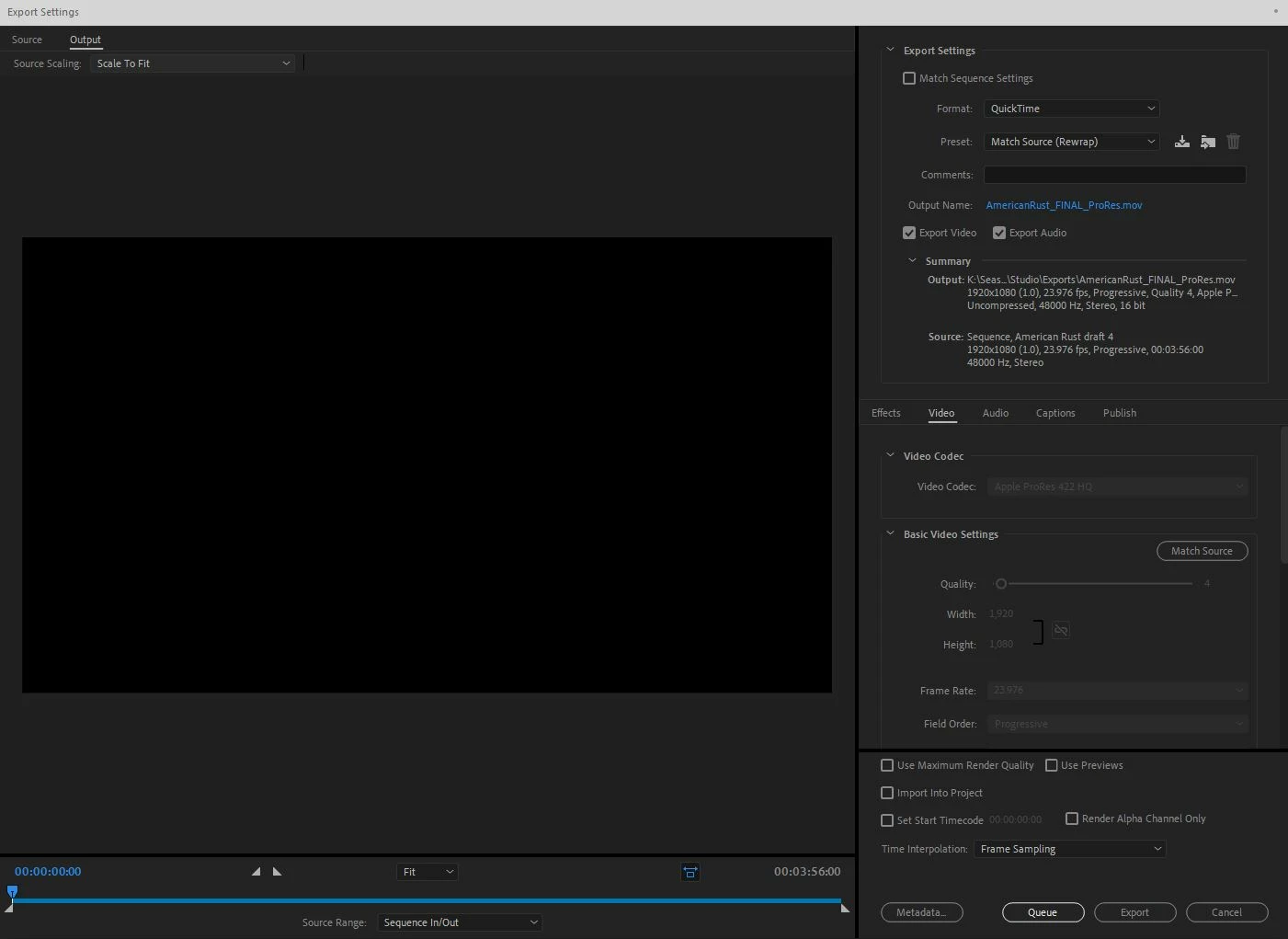The width and height of the screenshot is (1288, 939).
Task: Enable Set Start Timecode checkbox
Action: pyautogui.click(x=887, y=820)
